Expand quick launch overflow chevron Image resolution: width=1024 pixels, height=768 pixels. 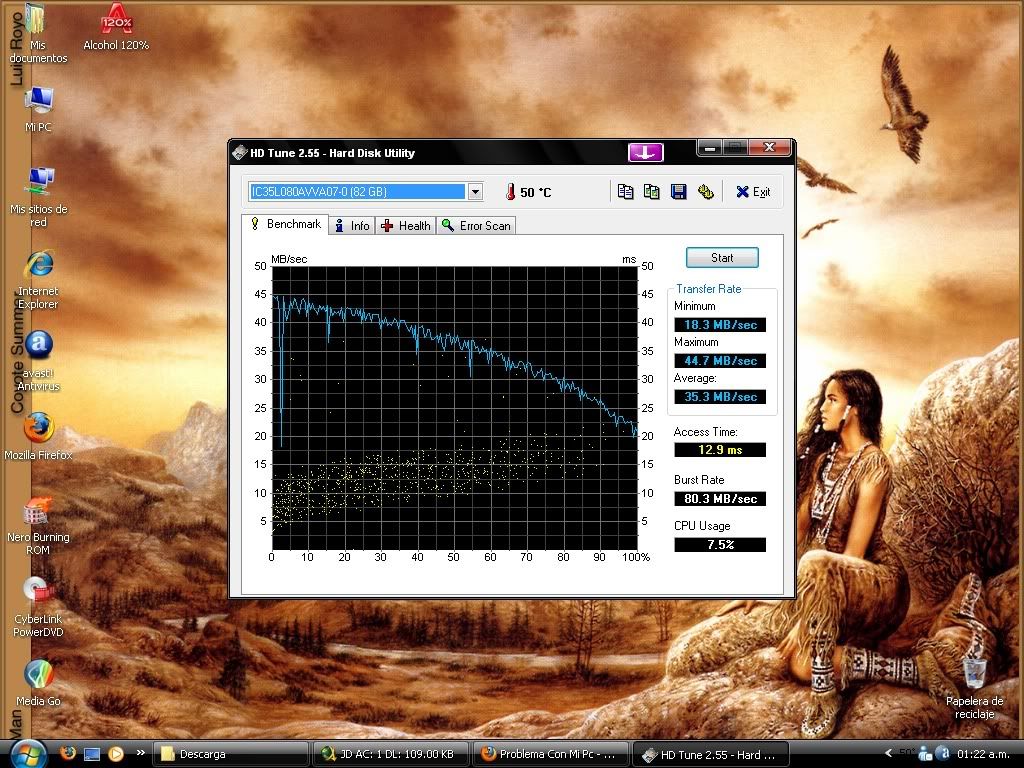pyautogui.click(x=140, y=753)
